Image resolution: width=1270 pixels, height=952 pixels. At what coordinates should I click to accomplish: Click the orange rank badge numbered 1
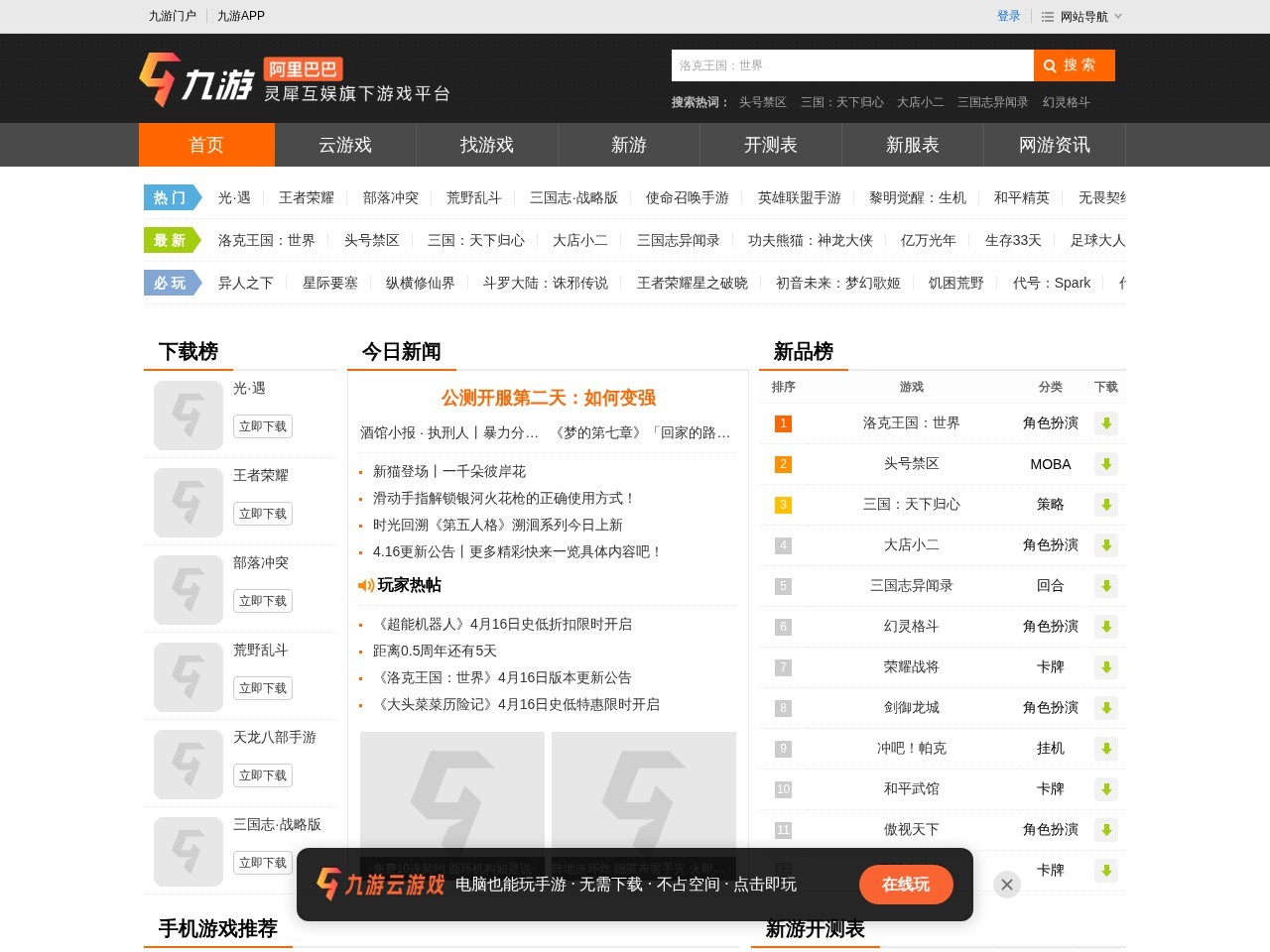coord(783,423)
